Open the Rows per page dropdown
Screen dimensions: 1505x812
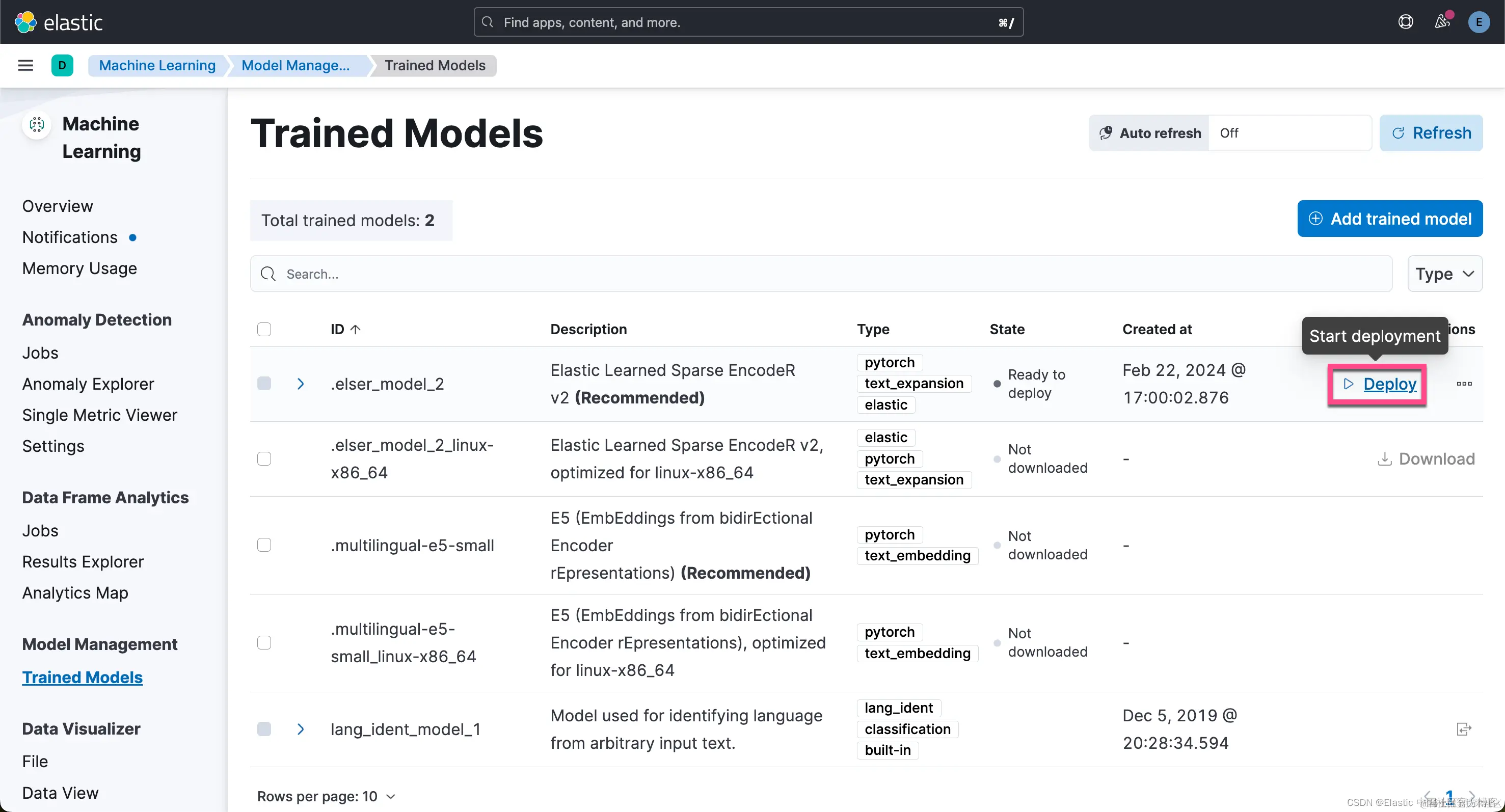pos(326,796)
